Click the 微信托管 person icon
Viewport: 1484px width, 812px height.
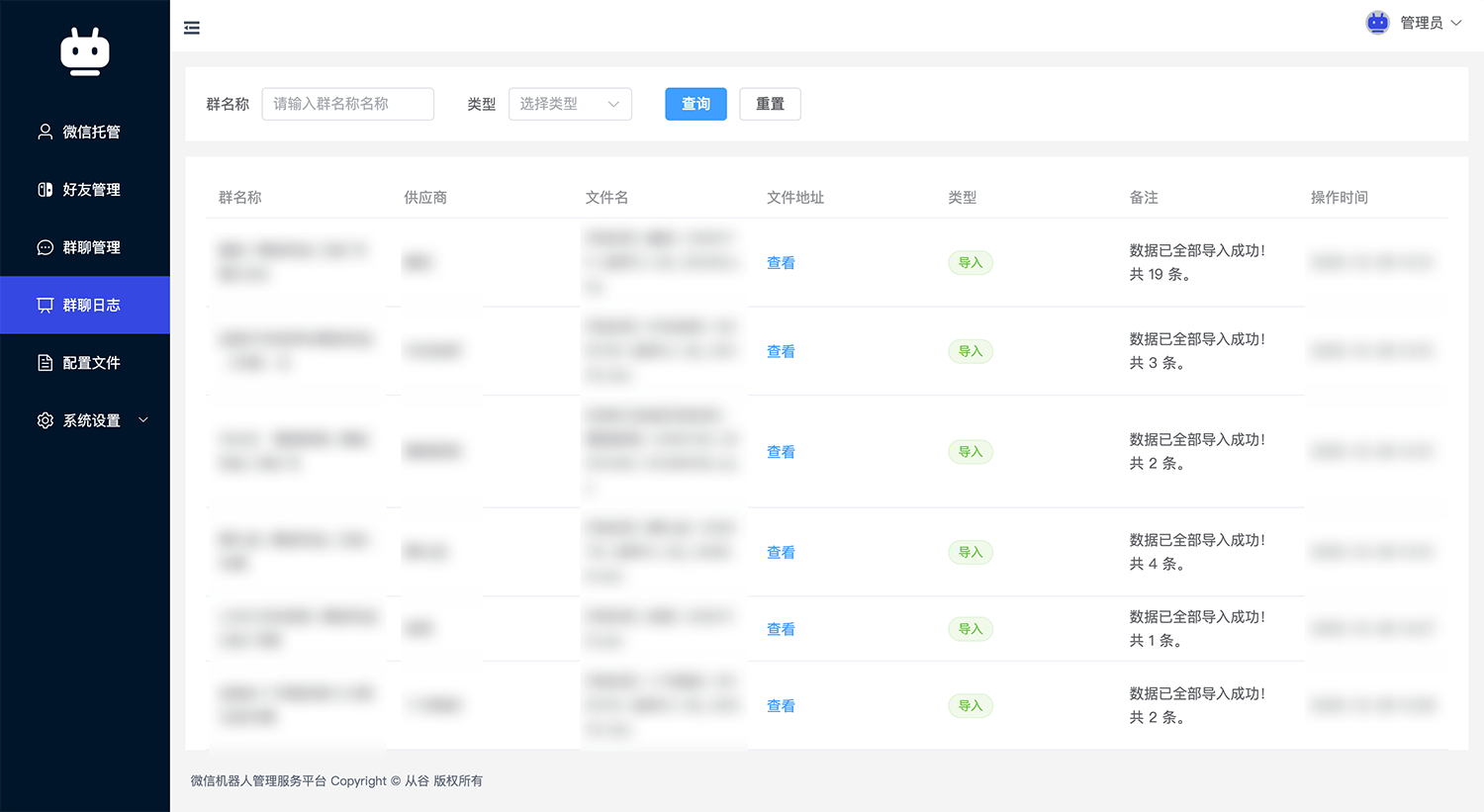[46, 132]
